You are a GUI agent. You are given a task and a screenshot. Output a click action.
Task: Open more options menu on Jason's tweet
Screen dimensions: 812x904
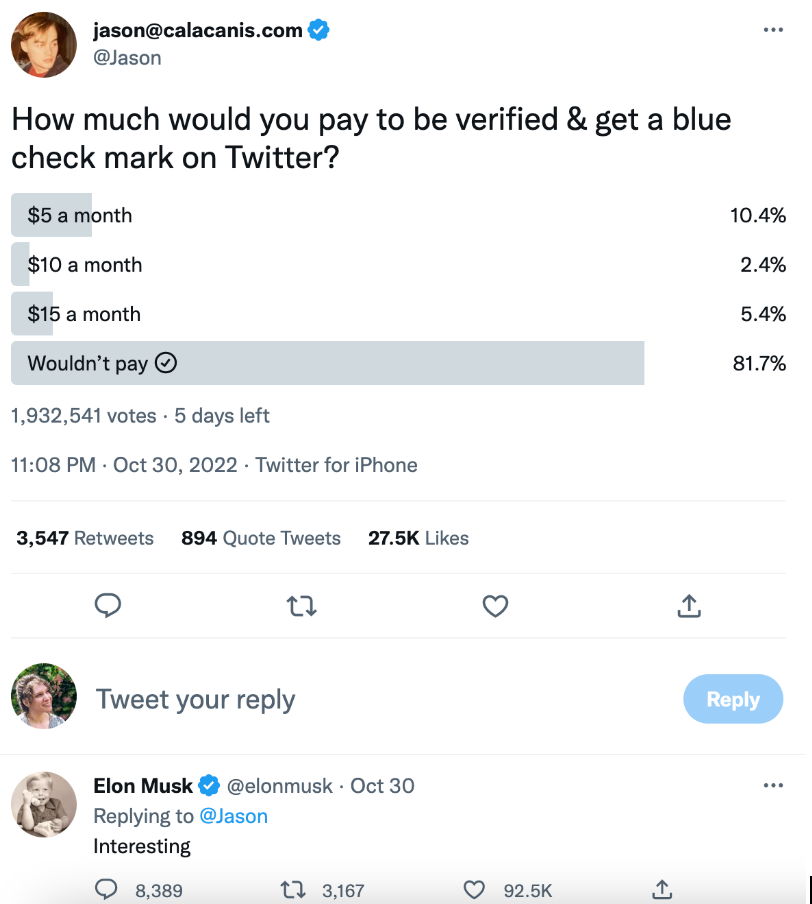(x=772, y=30)
